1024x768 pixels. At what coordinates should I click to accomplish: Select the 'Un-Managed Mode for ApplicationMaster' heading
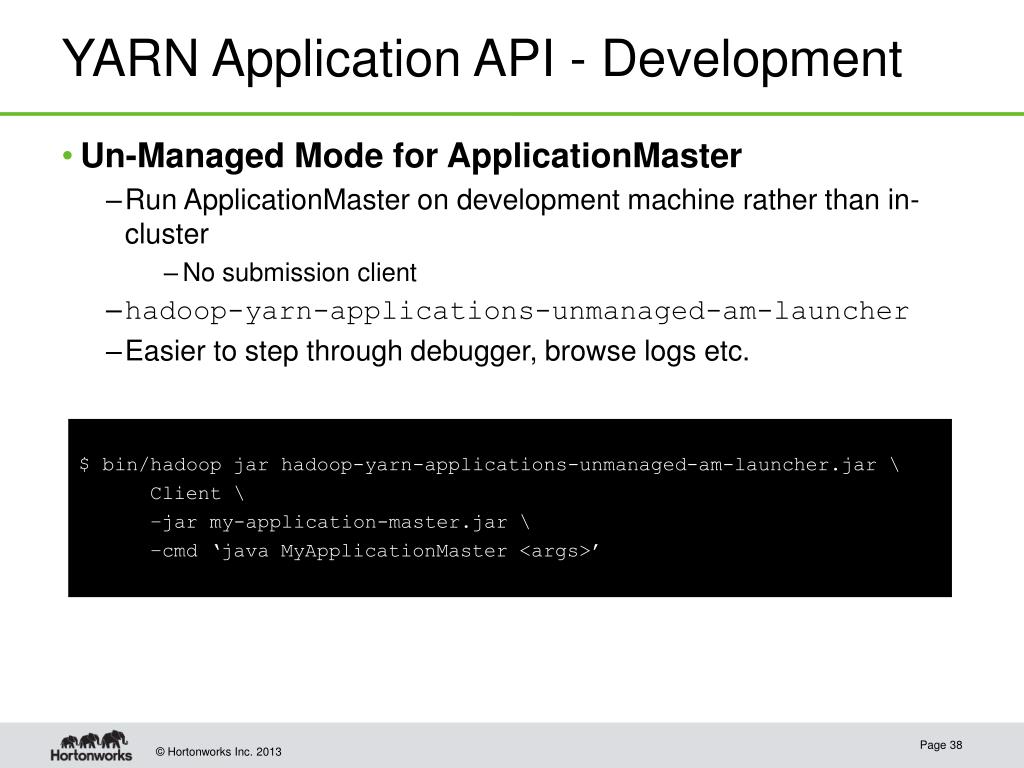[x=411, y=155]
